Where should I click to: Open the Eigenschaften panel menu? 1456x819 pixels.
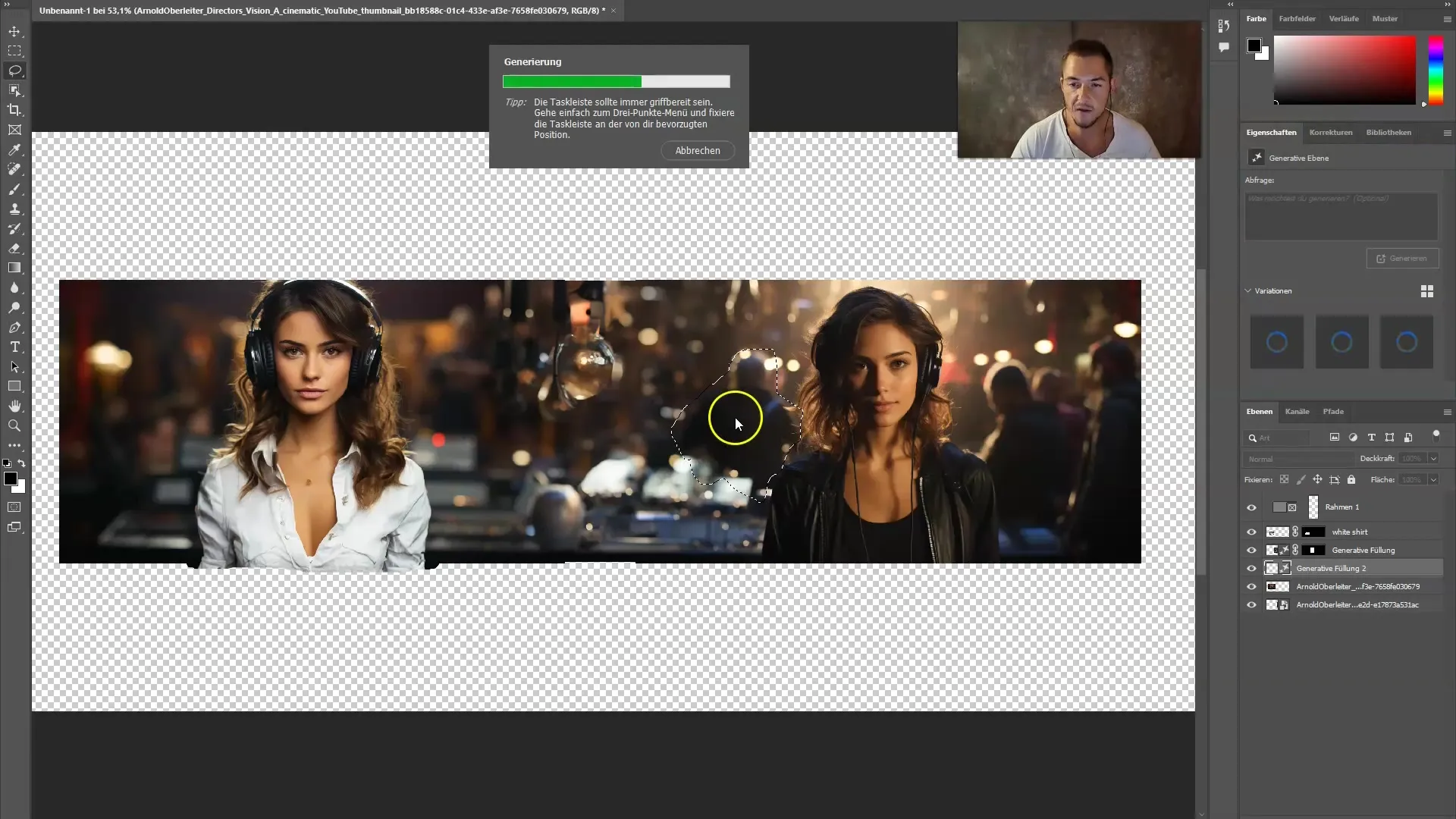(x=1447, y=133)
